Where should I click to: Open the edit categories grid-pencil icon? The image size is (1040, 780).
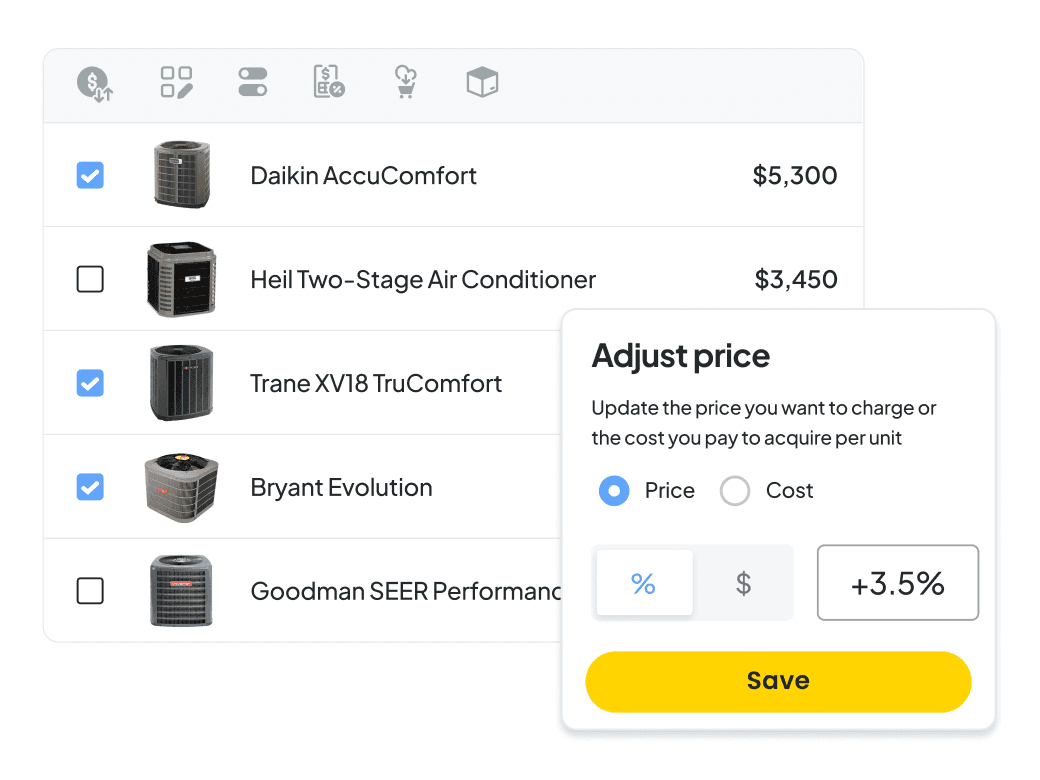[176, 82]
